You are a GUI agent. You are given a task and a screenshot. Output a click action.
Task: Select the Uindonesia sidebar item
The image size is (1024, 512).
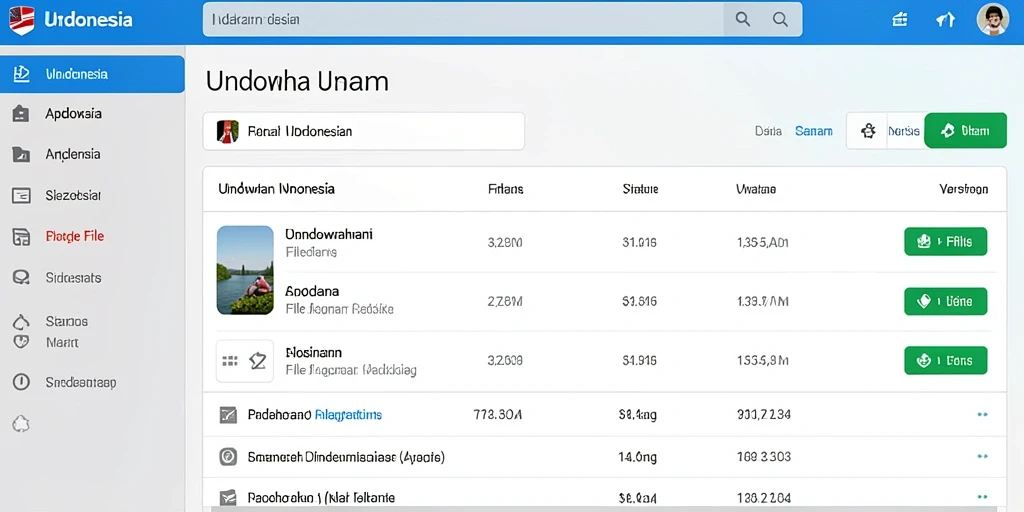tap(92, 74)
